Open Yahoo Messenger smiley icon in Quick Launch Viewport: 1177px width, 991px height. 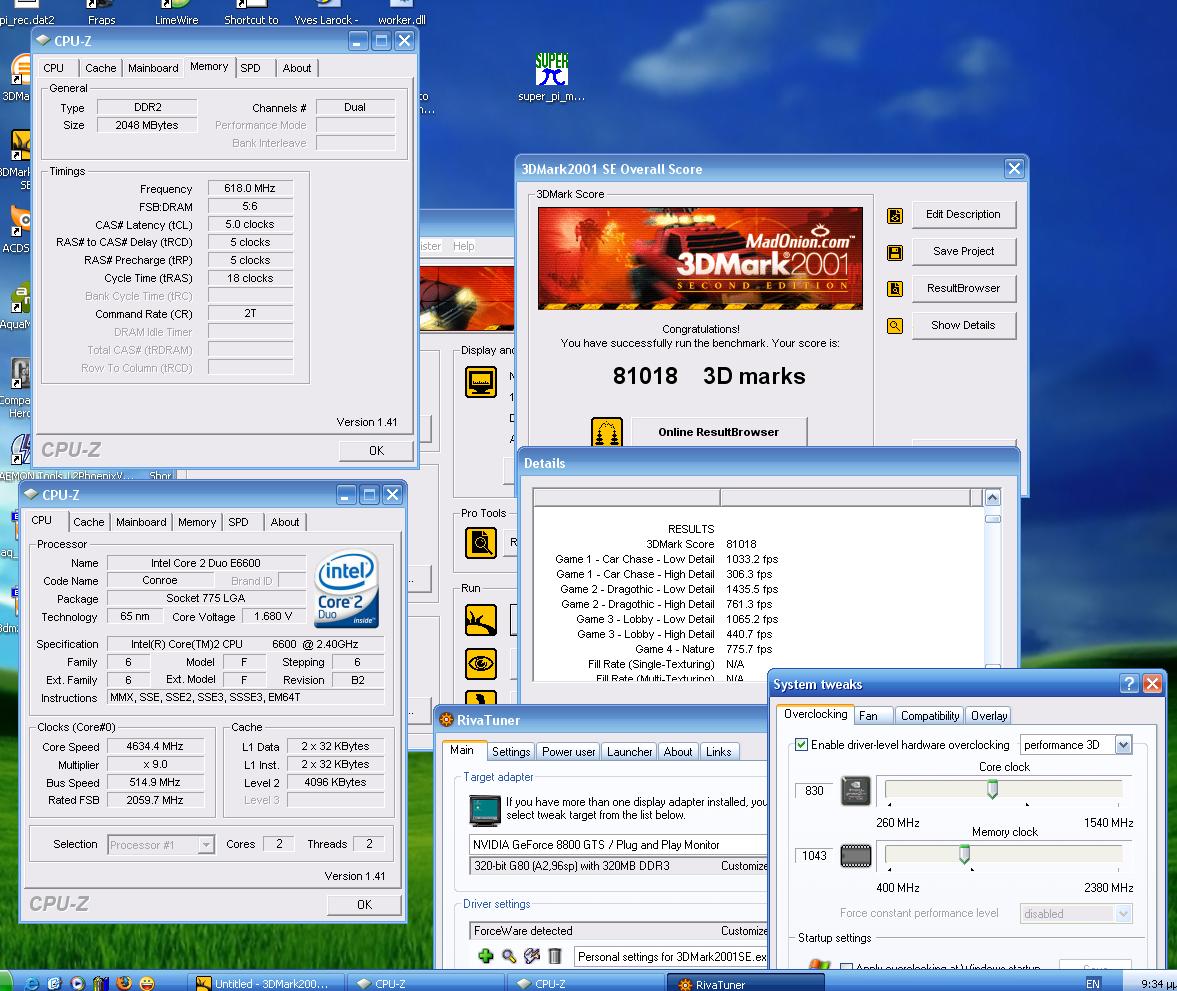pos(147,983)
